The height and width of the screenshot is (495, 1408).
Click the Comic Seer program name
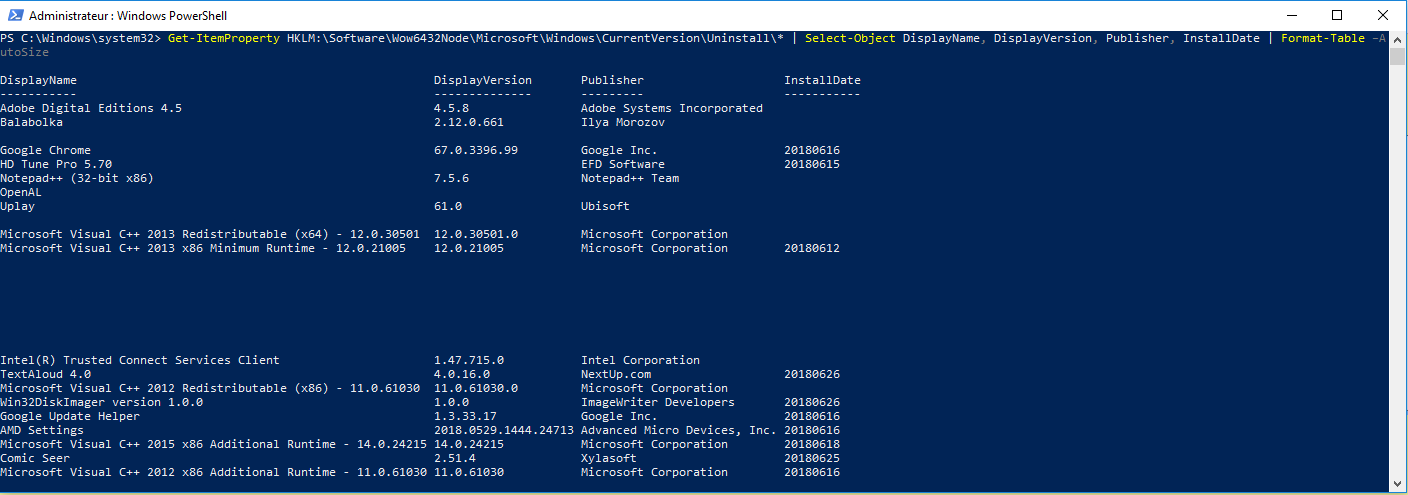35,458
